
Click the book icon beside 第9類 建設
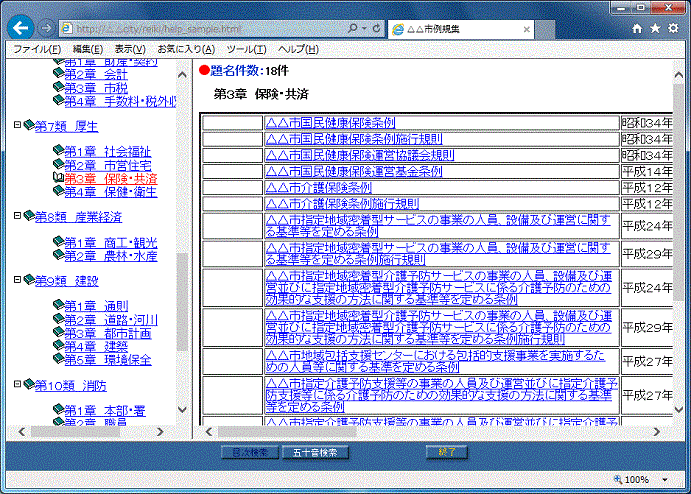(x=28, y=281)
